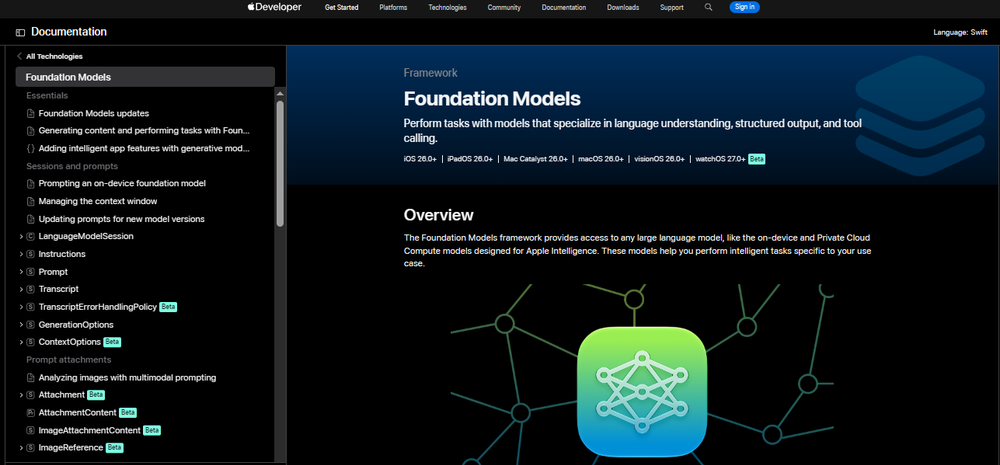
Task: Click the sidebar scrollbar up arrow
Action: tap(280, 93)
